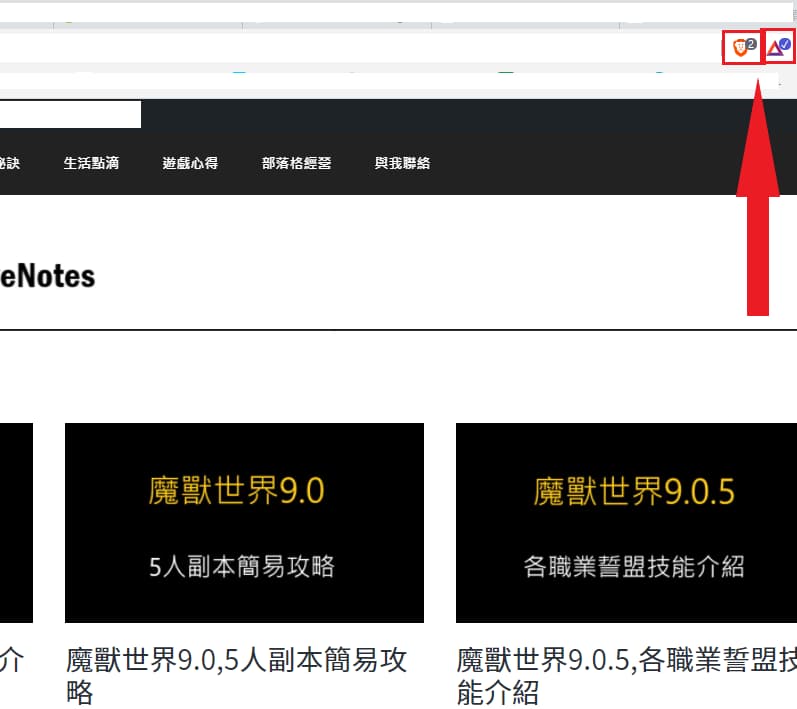Image resolution: width=797 pixels, height=709 pixels.
Task: Open the 魔獸世界9.0 article thumbnail
Action: point(244,522)
